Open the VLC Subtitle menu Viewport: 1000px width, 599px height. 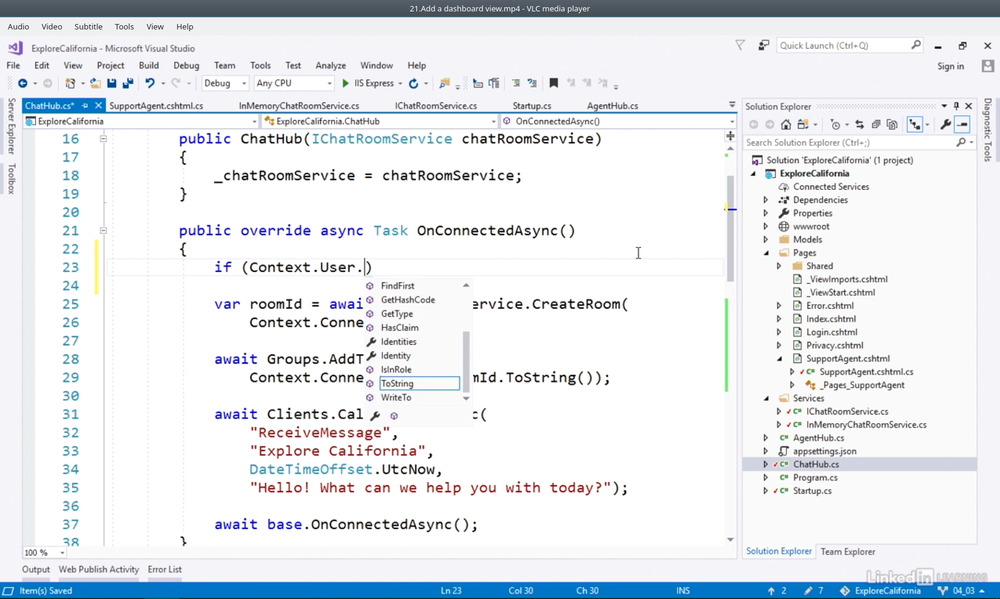tap(88, 27)
